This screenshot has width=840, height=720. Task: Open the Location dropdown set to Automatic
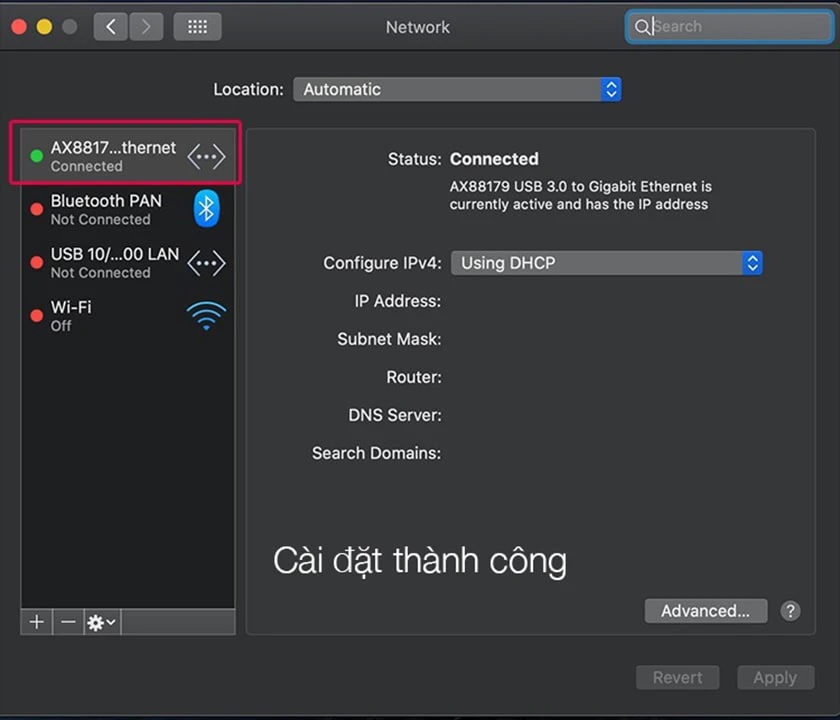coord(457,89)
